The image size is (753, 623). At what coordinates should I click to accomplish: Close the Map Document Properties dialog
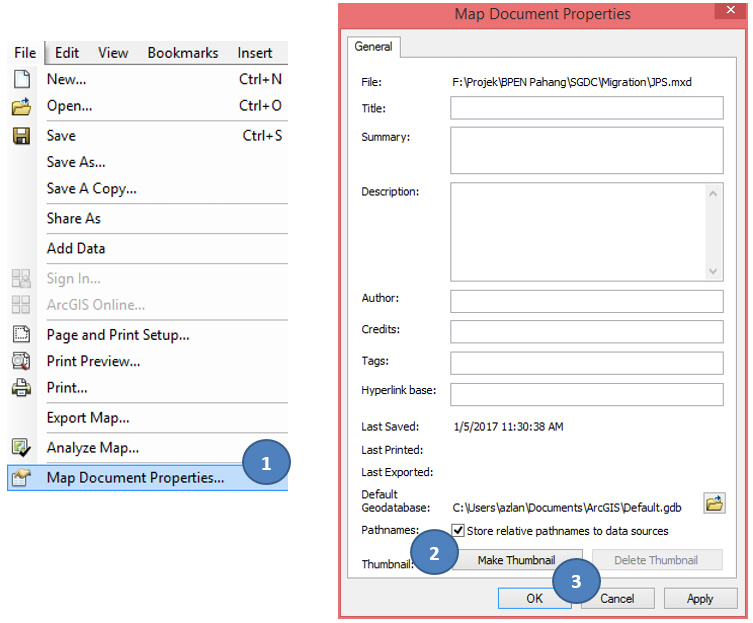tap(730, 11)
